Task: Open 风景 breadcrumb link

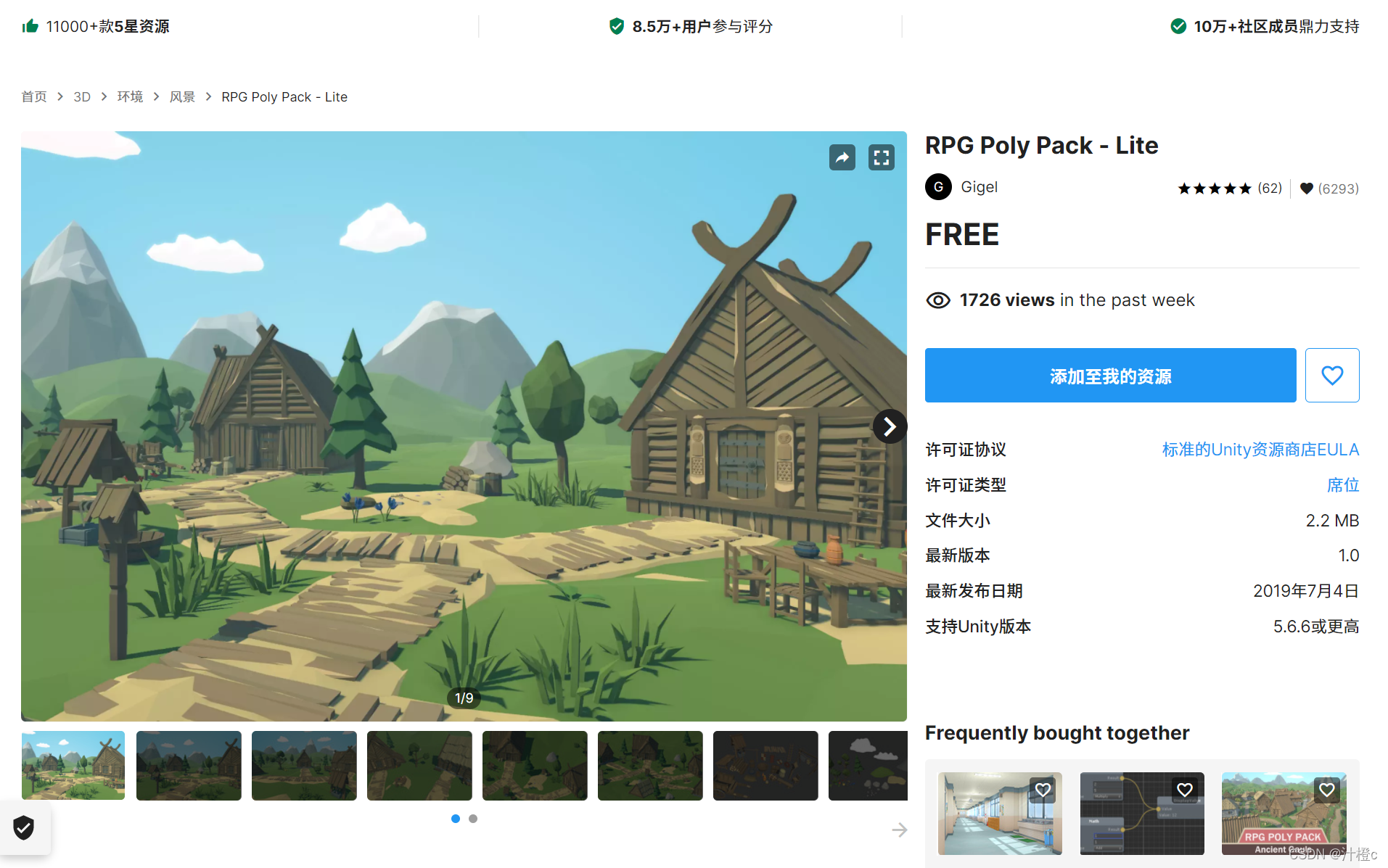Action: pyautogui.click(x=182, y=97)
